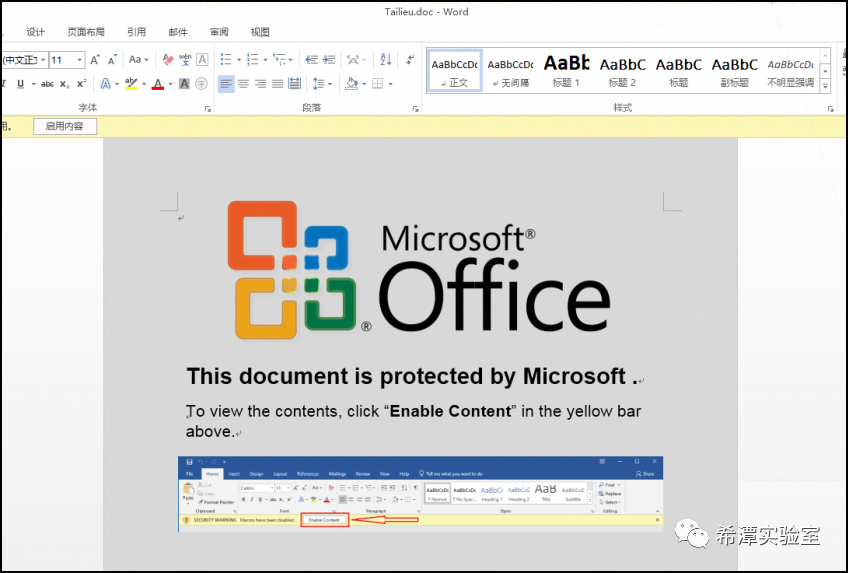Viewport: 848px width, 573px height.
Task: Toggle subscript formatting
Action: click(64, 84)
